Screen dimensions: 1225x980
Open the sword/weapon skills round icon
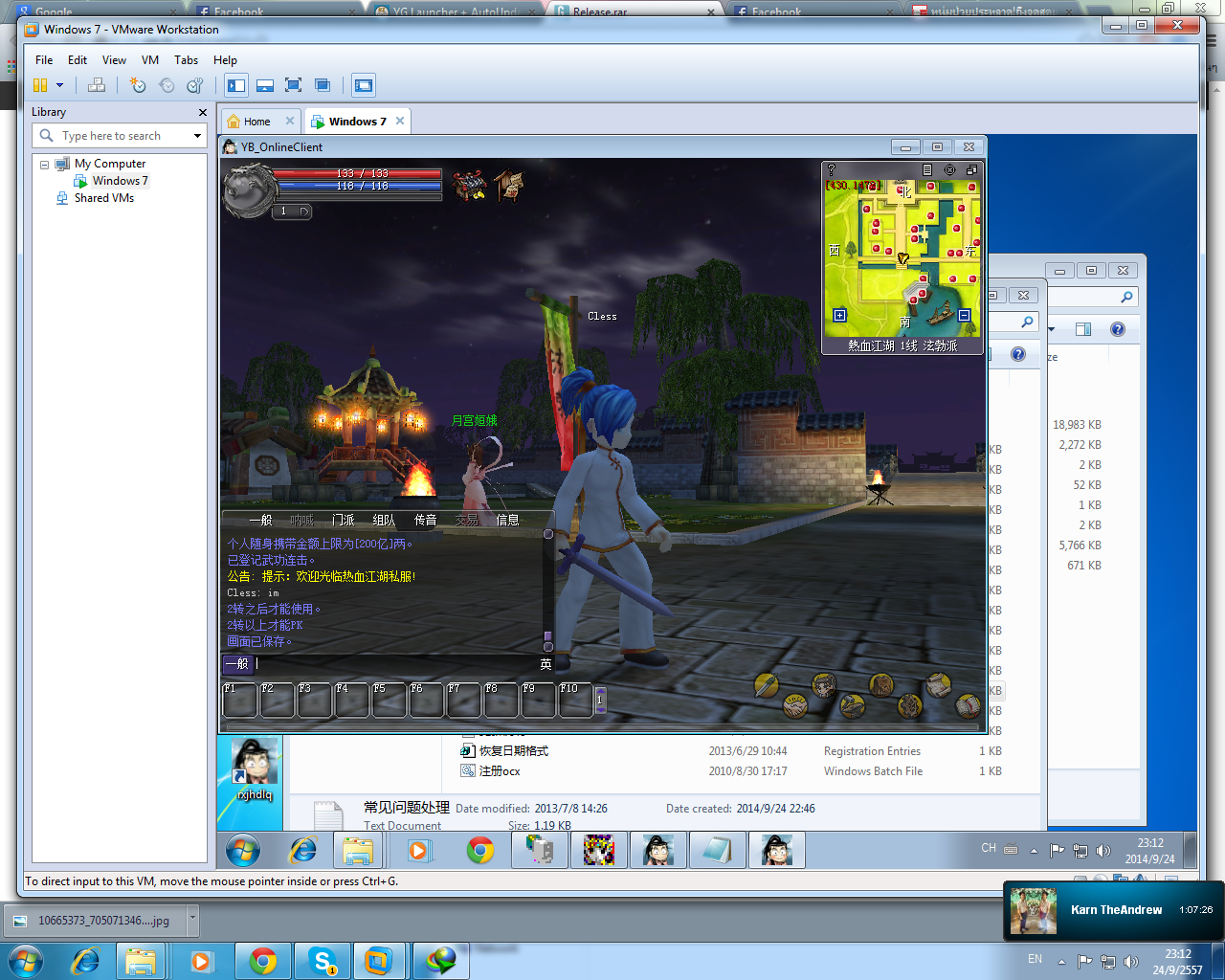[x=766, y=684]
